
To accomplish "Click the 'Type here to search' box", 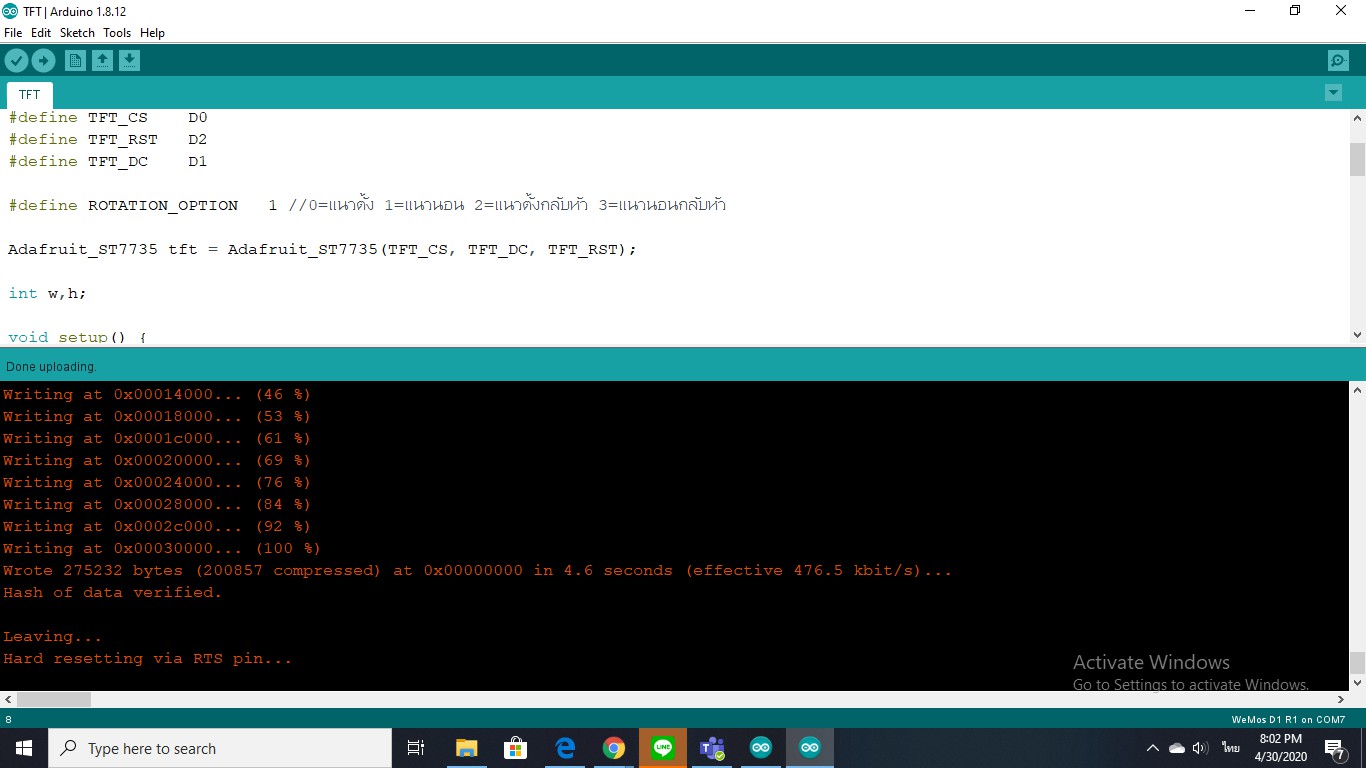I will coord(220,748).
